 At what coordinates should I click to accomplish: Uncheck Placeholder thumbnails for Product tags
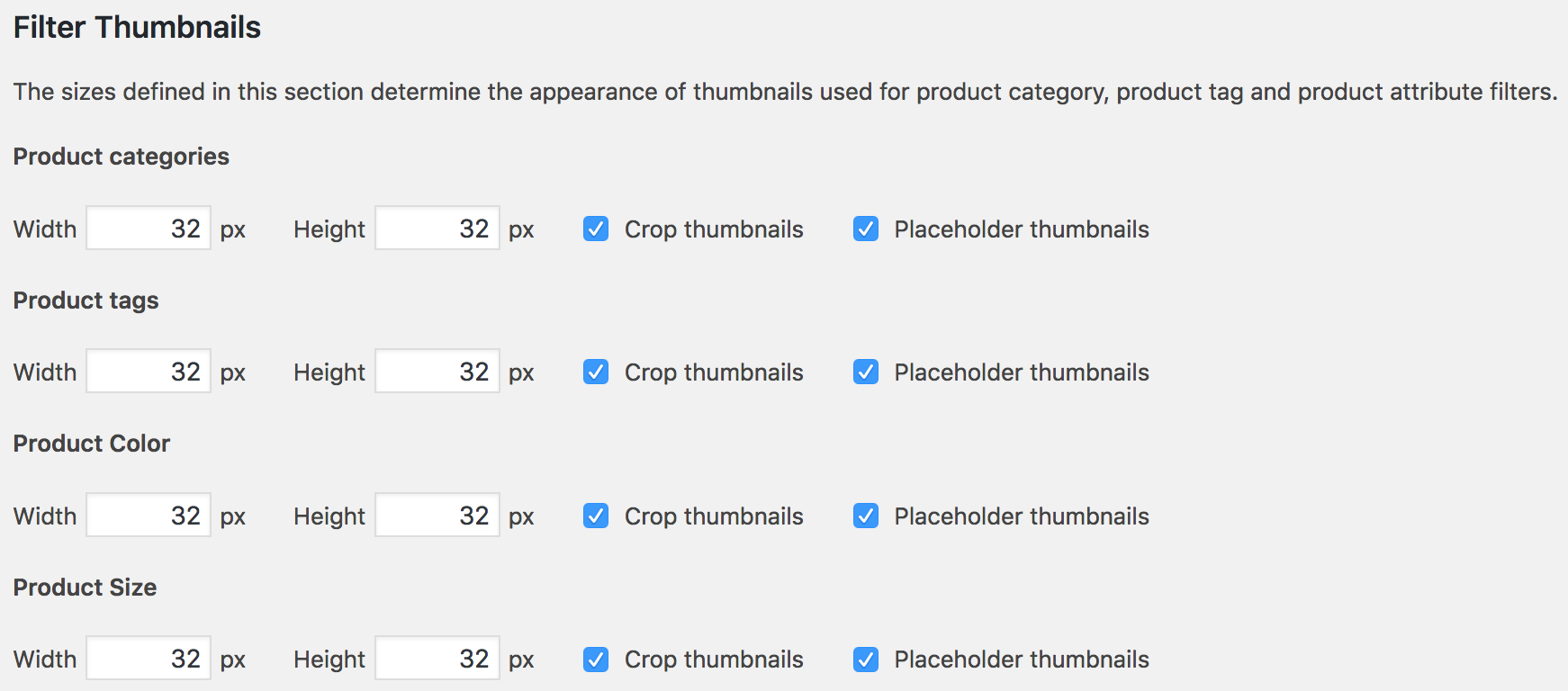[x=864, y=372]
